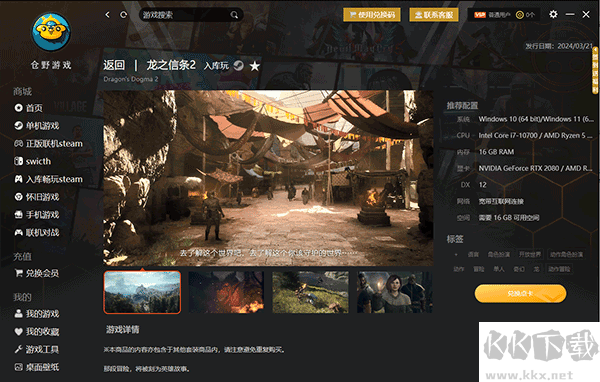
Task: Toggle the favorite star for 龙之信条2
Action: [254, 66]
